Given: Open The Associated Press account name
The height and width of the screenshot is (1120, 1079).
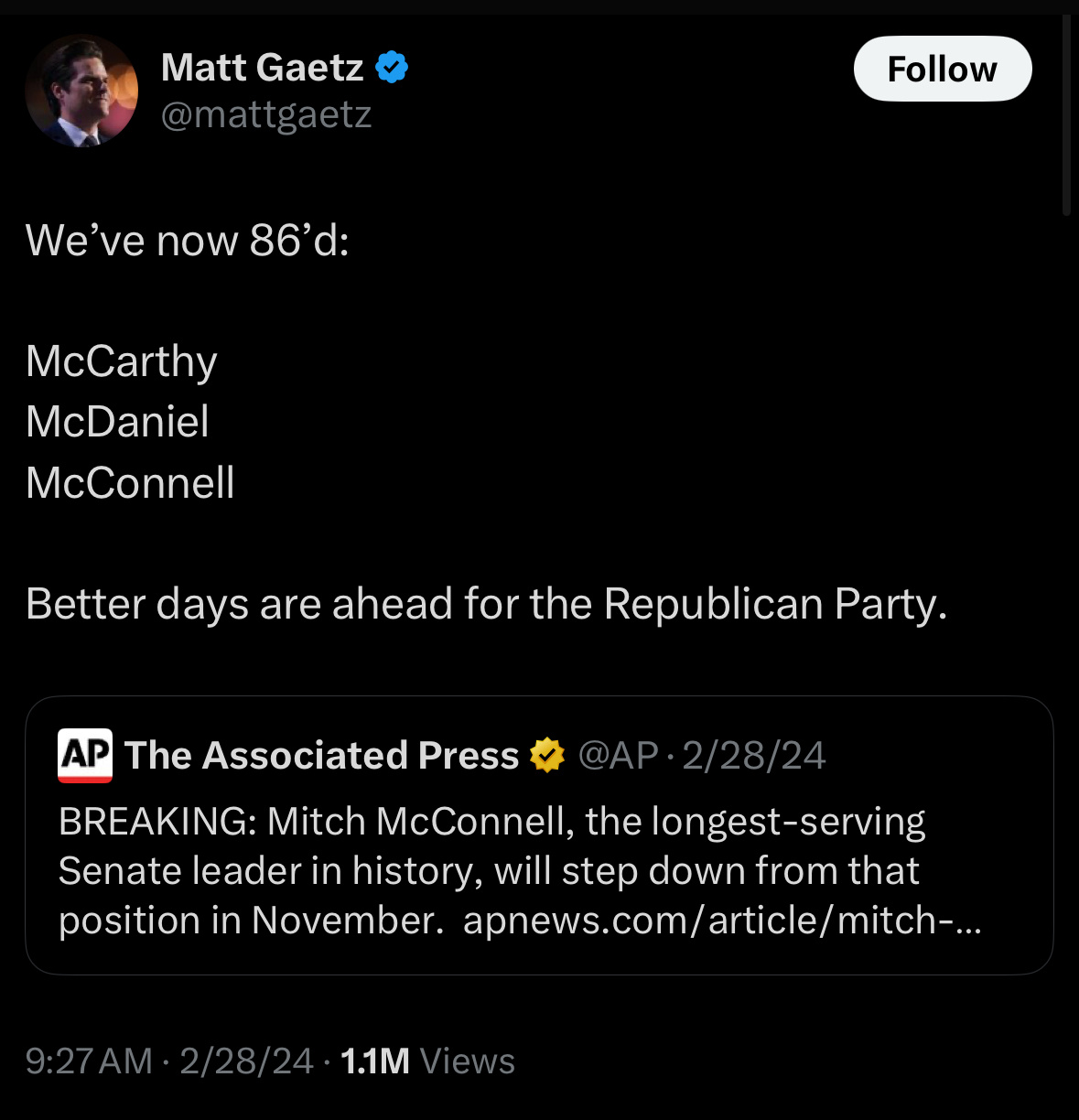Looking at the screenshot, I should (x=321, y=756).
